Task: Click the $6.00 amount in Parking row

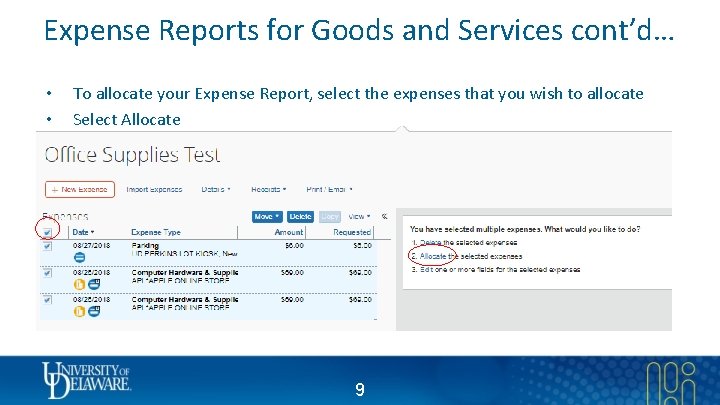Action: [294, 245]
